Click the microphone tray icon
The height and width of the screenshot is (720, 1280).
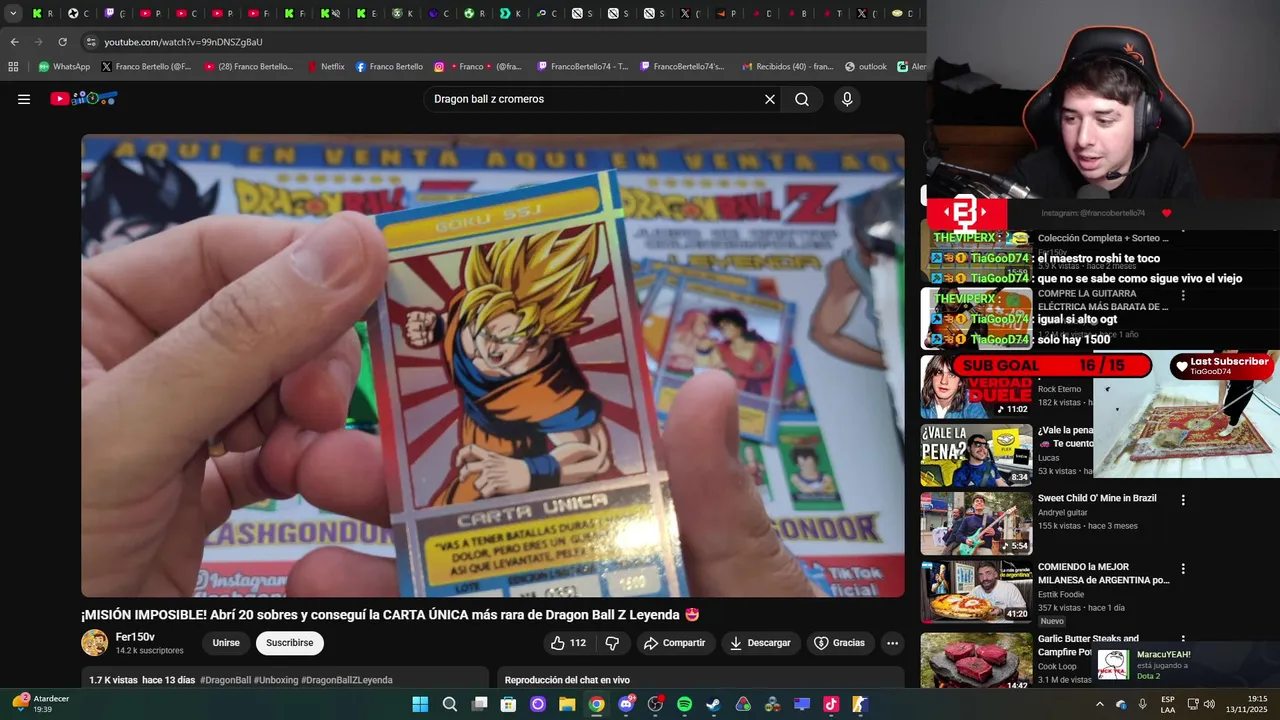coord(1142,704)
